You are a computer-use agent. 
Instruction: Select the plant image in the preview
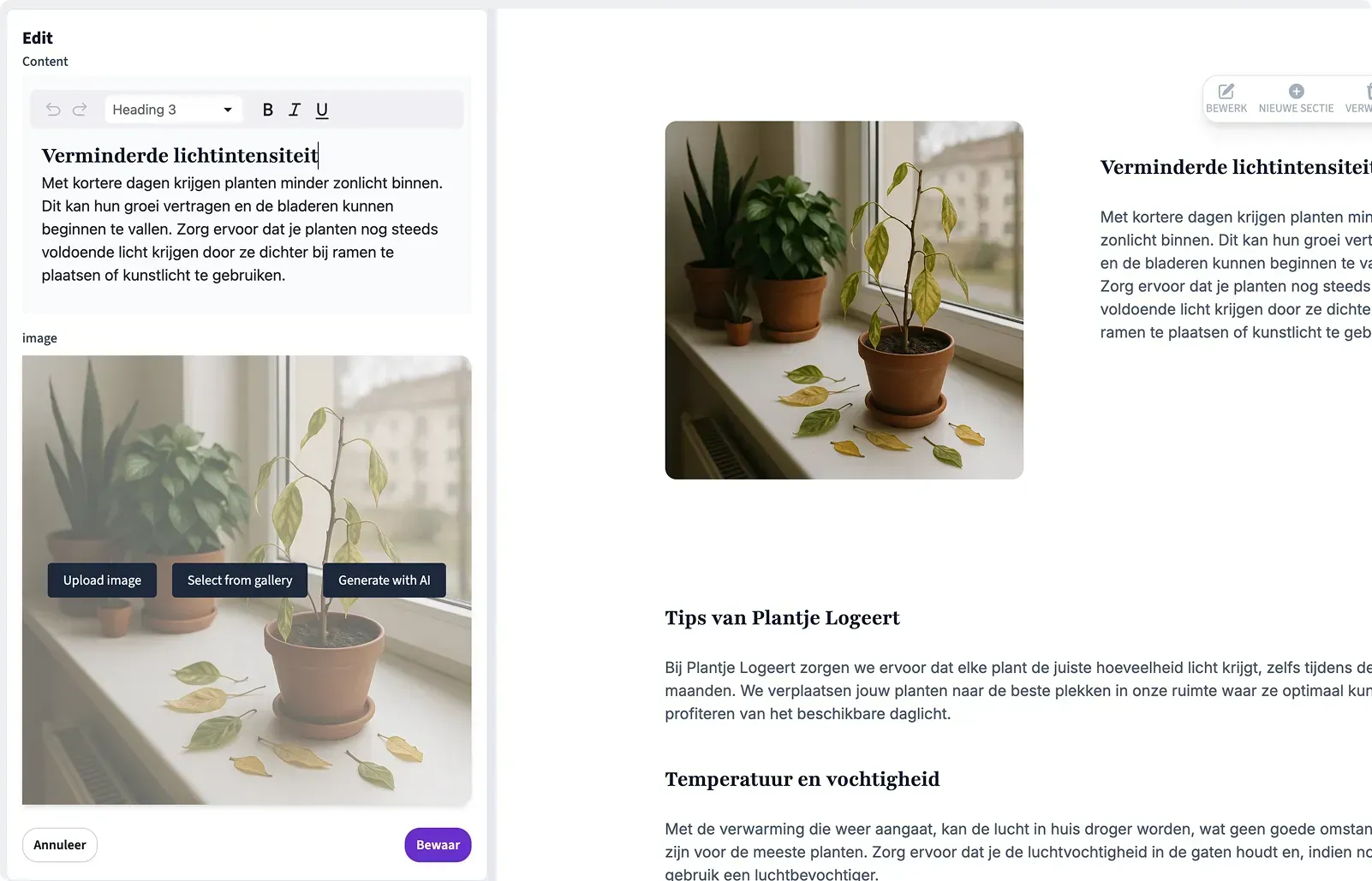click(844, 300)
